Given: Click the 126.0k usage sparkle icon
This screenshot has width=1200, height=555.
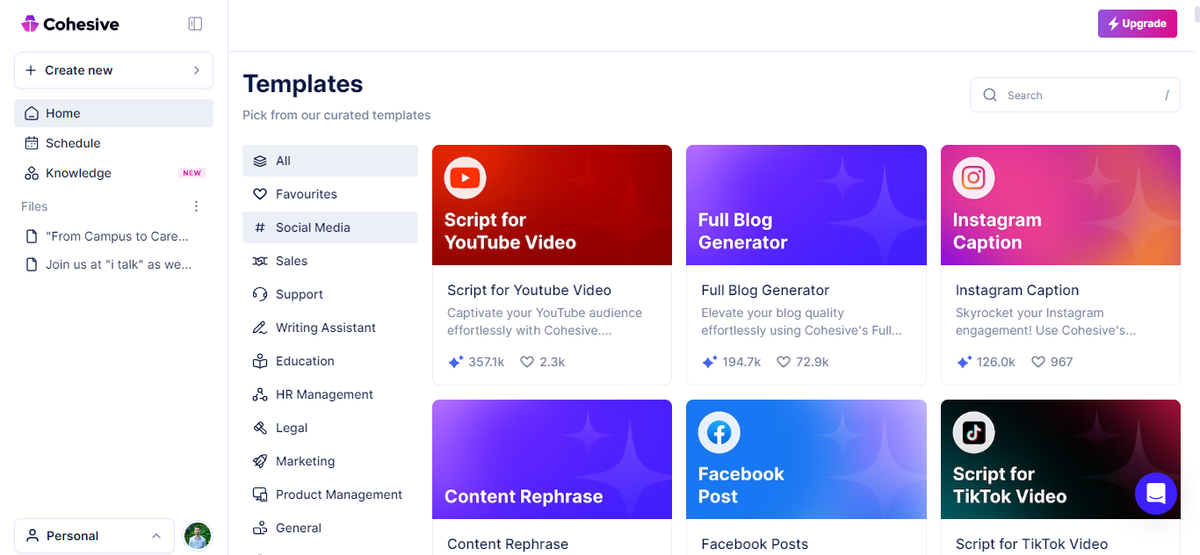Looking at the screenshot, I should coord(964,362).
